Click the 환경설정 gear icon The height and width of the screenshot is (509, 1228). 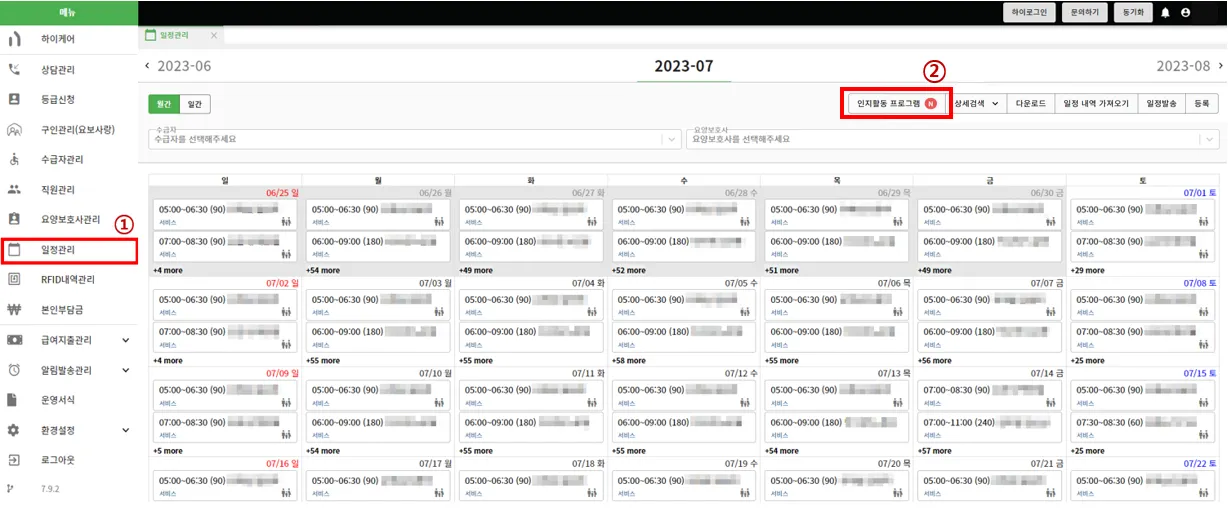tap(14, 430)
